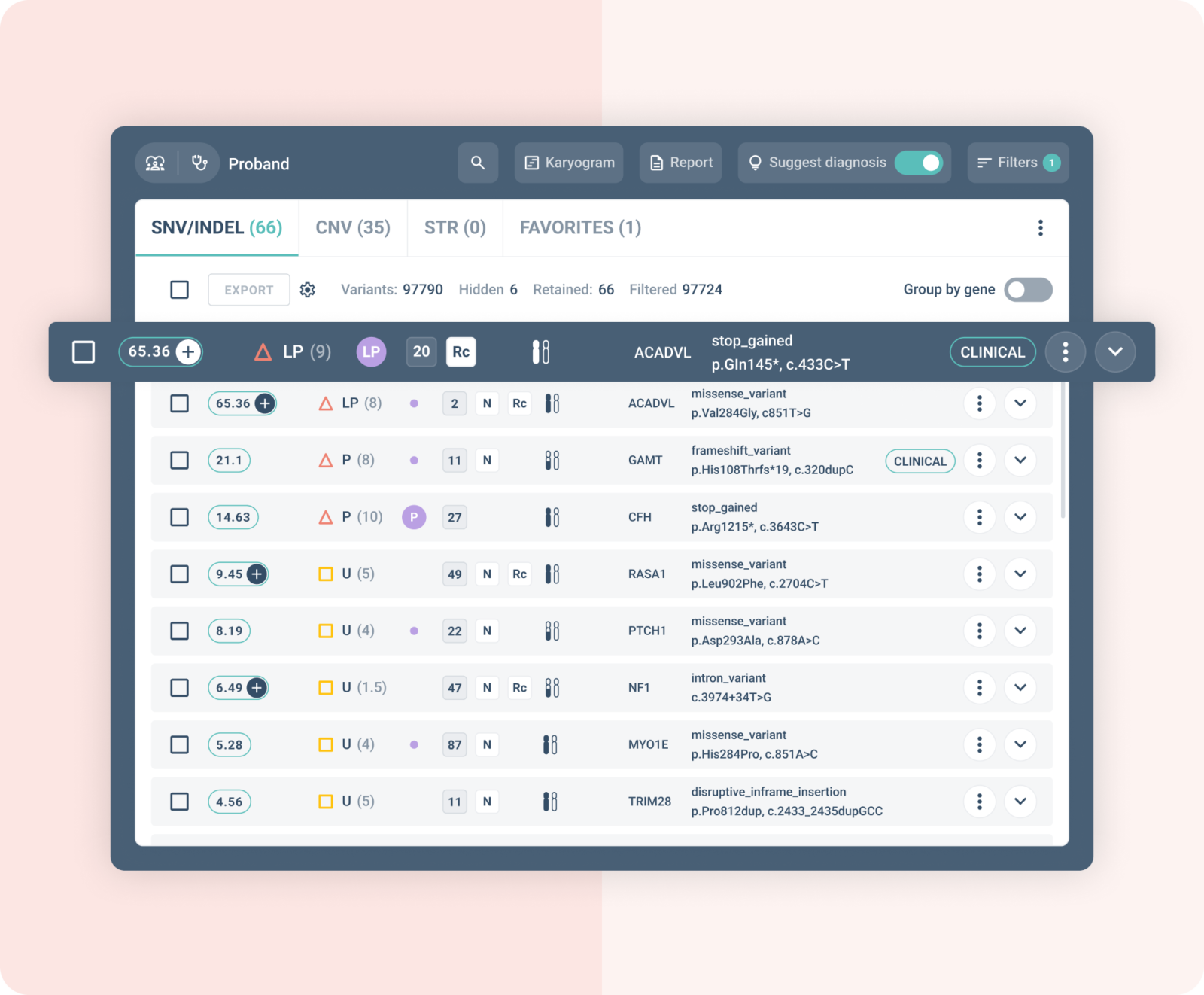The width and height of the screenshot is (1204, 995).
Task: Click red triangle P icon in GAMT row
Action: (x=326, y=461)
